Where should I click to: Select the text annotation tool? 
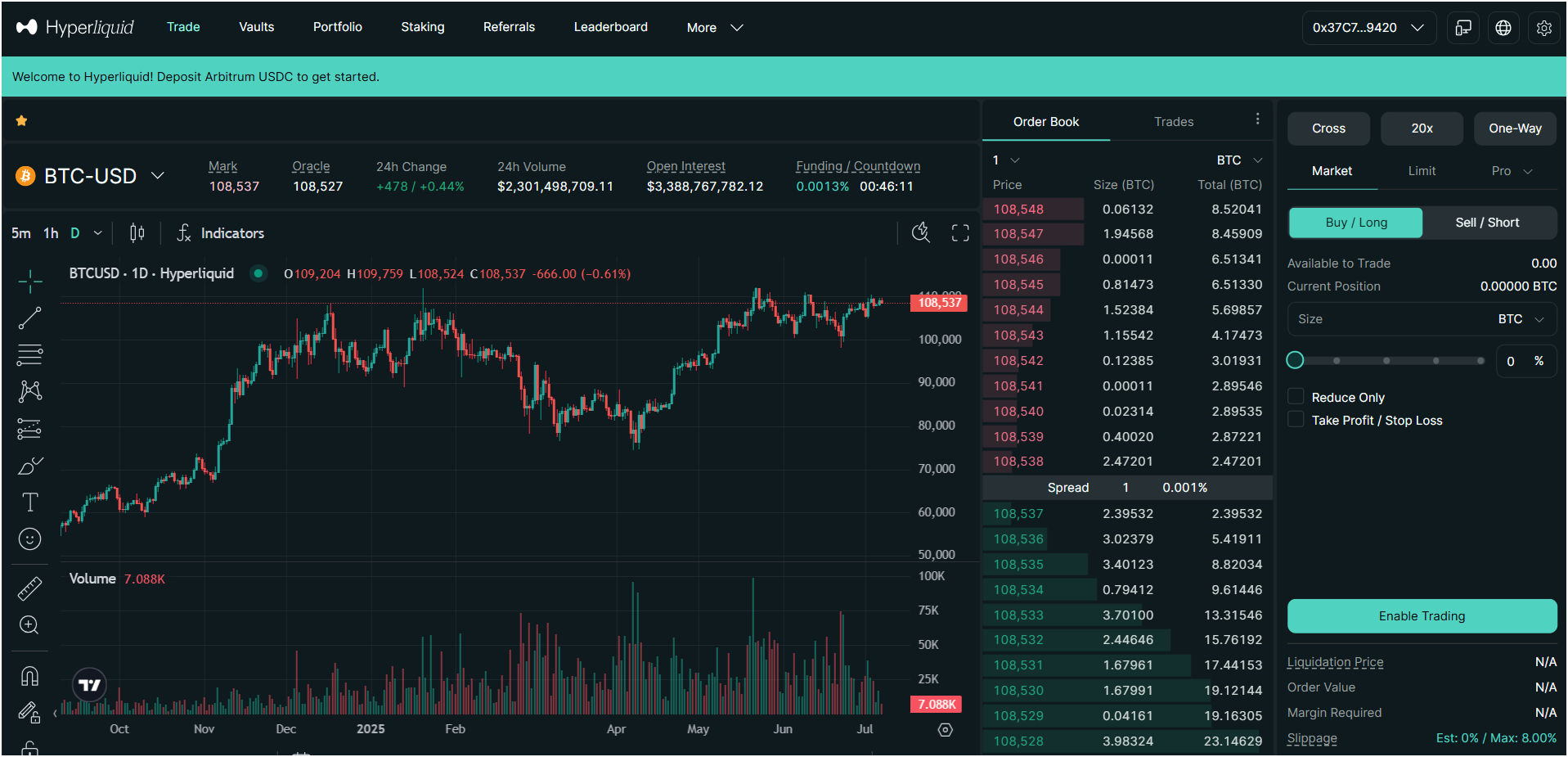29,502
